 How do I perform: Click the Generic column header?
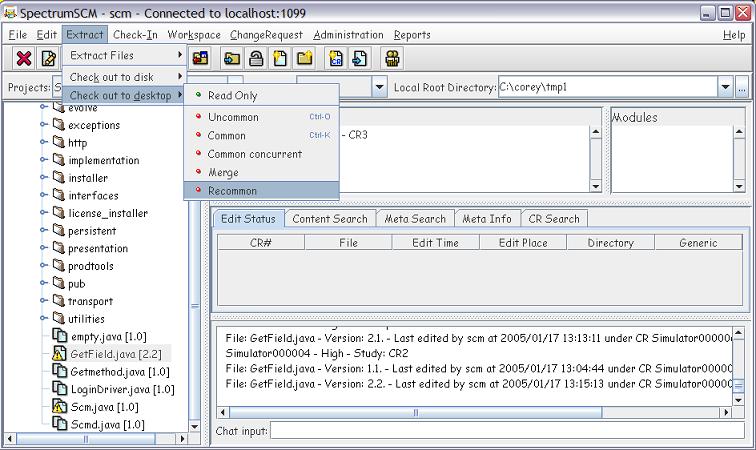[698, 243]
